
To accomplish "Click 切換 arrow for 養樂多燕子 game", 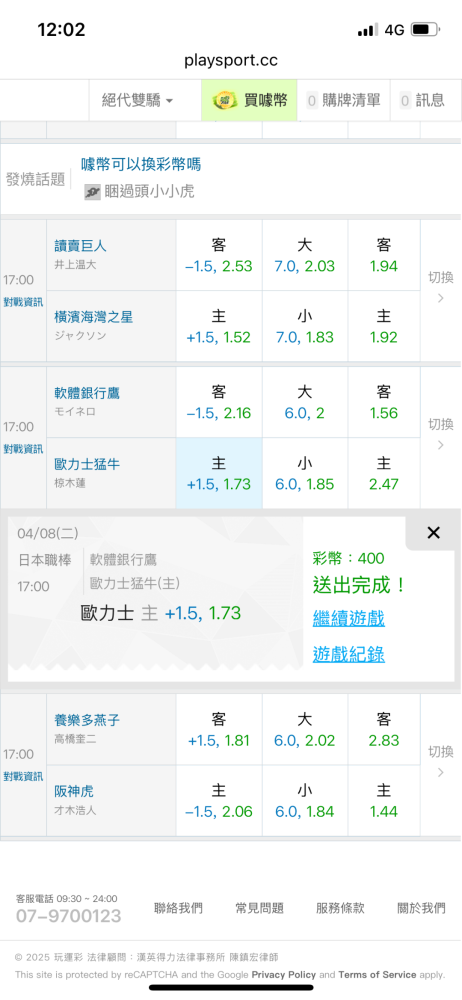I will coord(441,761).
